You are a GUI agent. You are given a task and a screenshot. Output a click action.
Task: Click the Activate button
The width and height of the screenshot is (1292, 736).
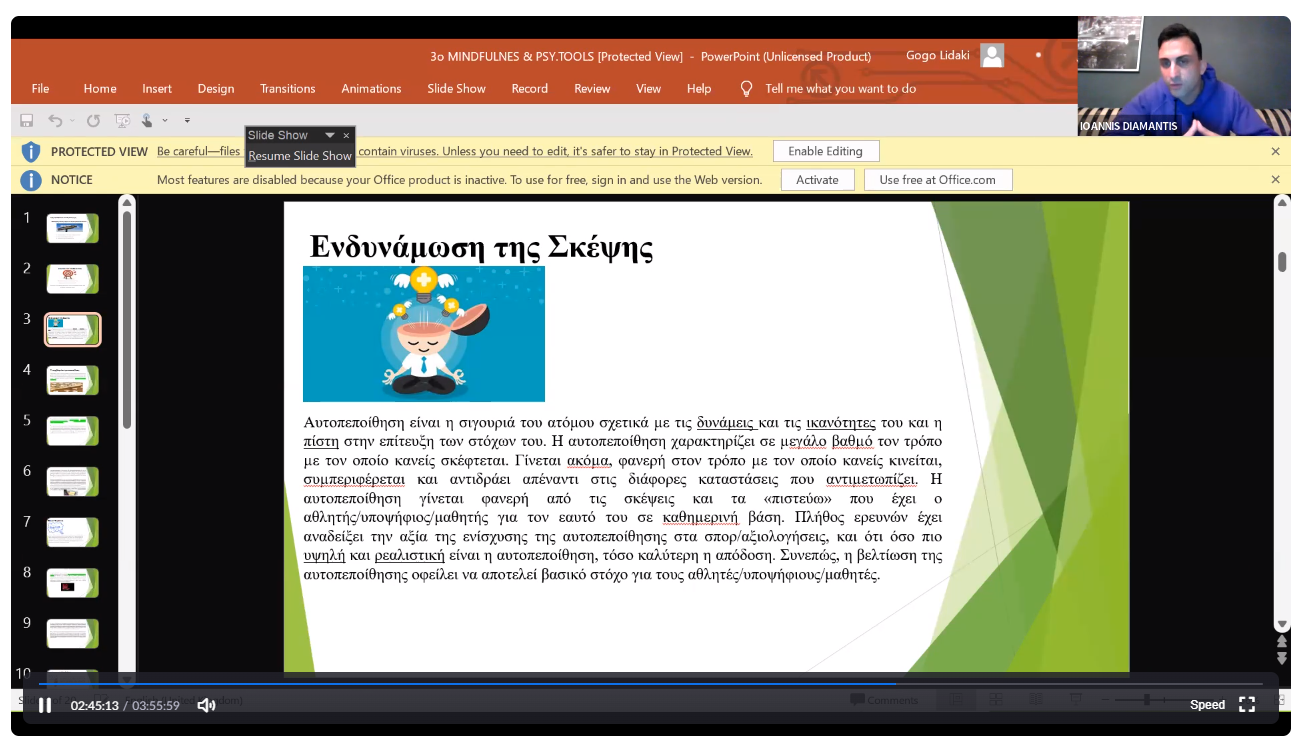pyautogui.click(x=817, y=180)
